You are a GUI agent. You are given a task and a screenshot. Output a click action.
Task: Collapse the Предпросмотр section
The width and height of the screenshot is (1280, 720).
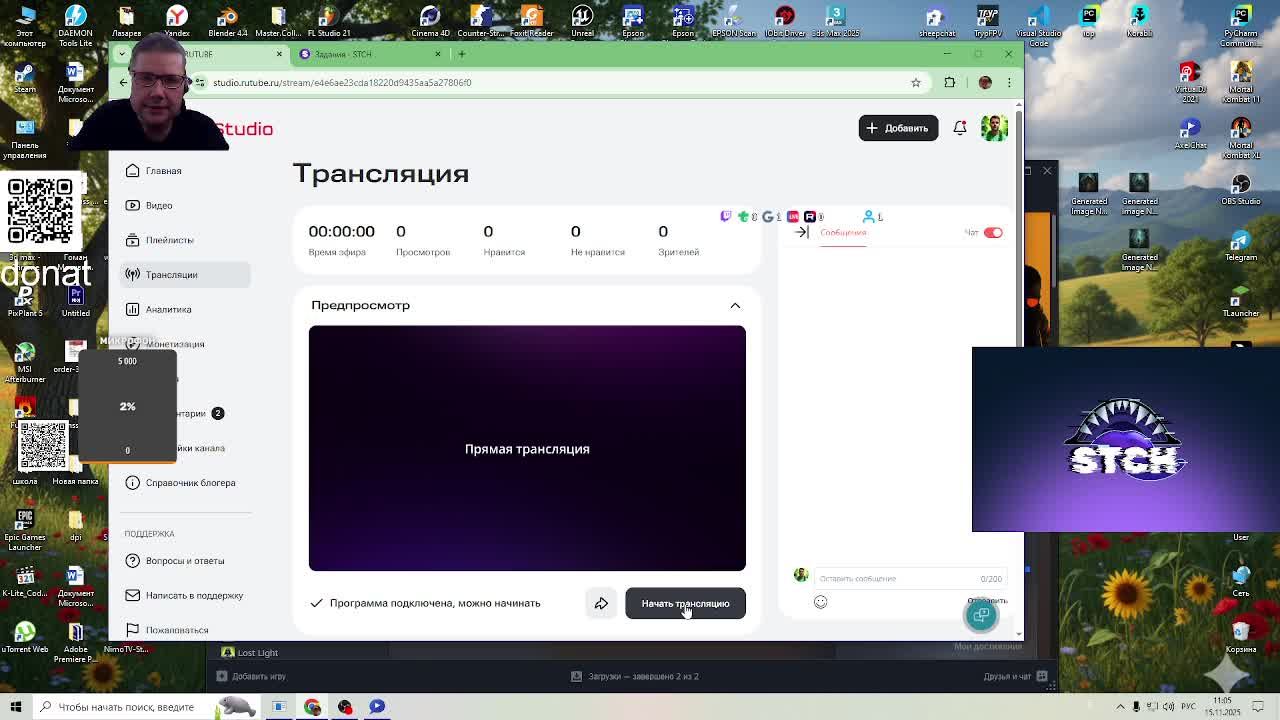[735, 305]
